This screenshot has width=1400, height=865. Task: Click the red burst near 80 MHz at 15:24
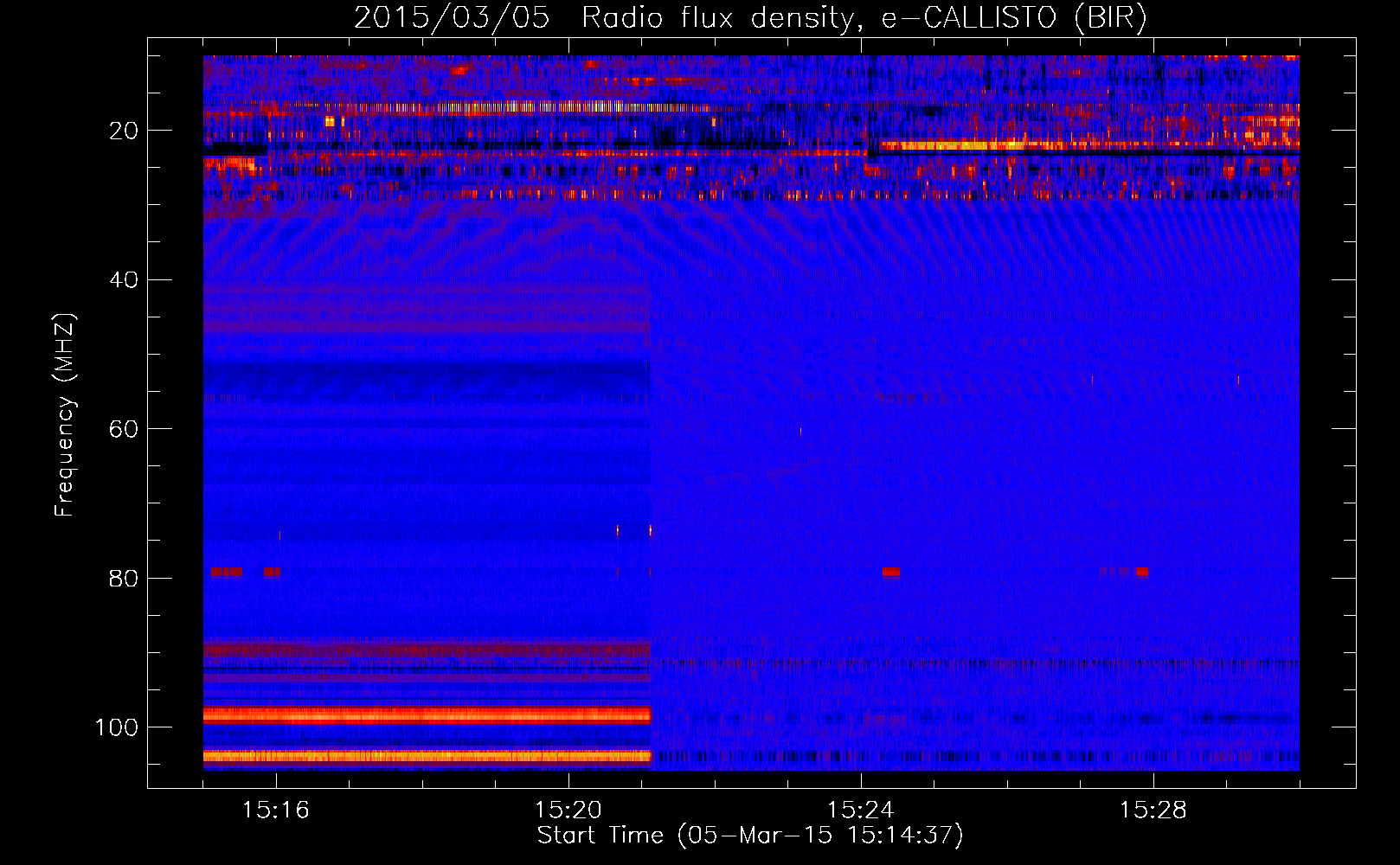click(x=891, y=572)
